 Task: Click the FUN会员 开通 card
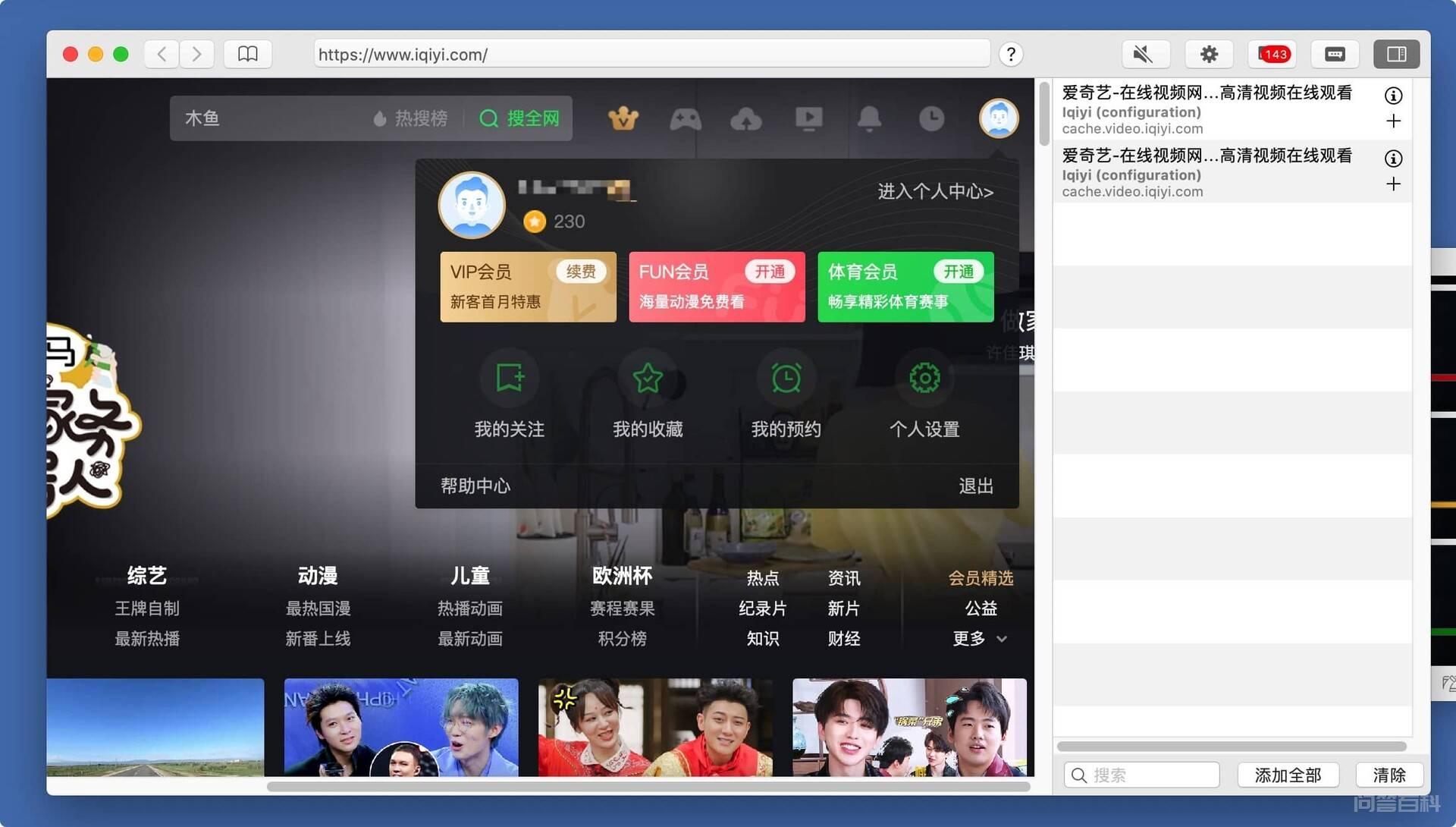[x=717, y=287]
